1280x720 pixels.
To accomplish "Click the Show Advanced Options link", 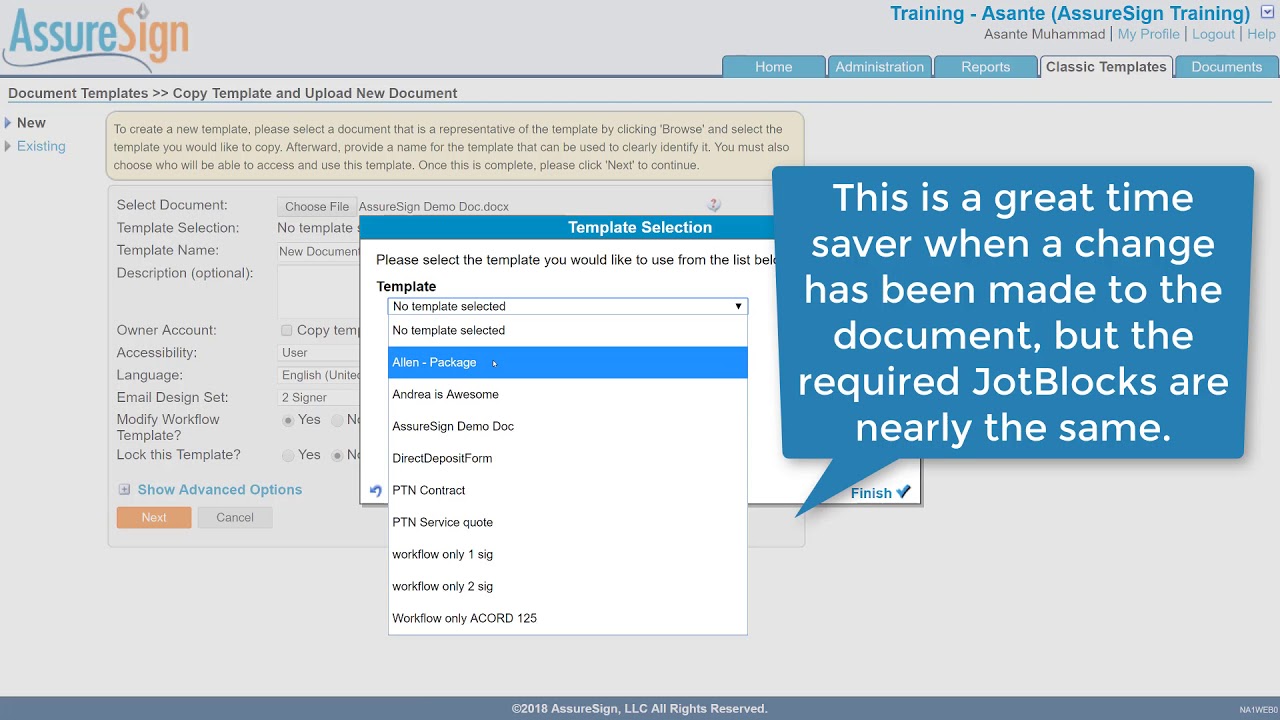I will pos(220,490).
